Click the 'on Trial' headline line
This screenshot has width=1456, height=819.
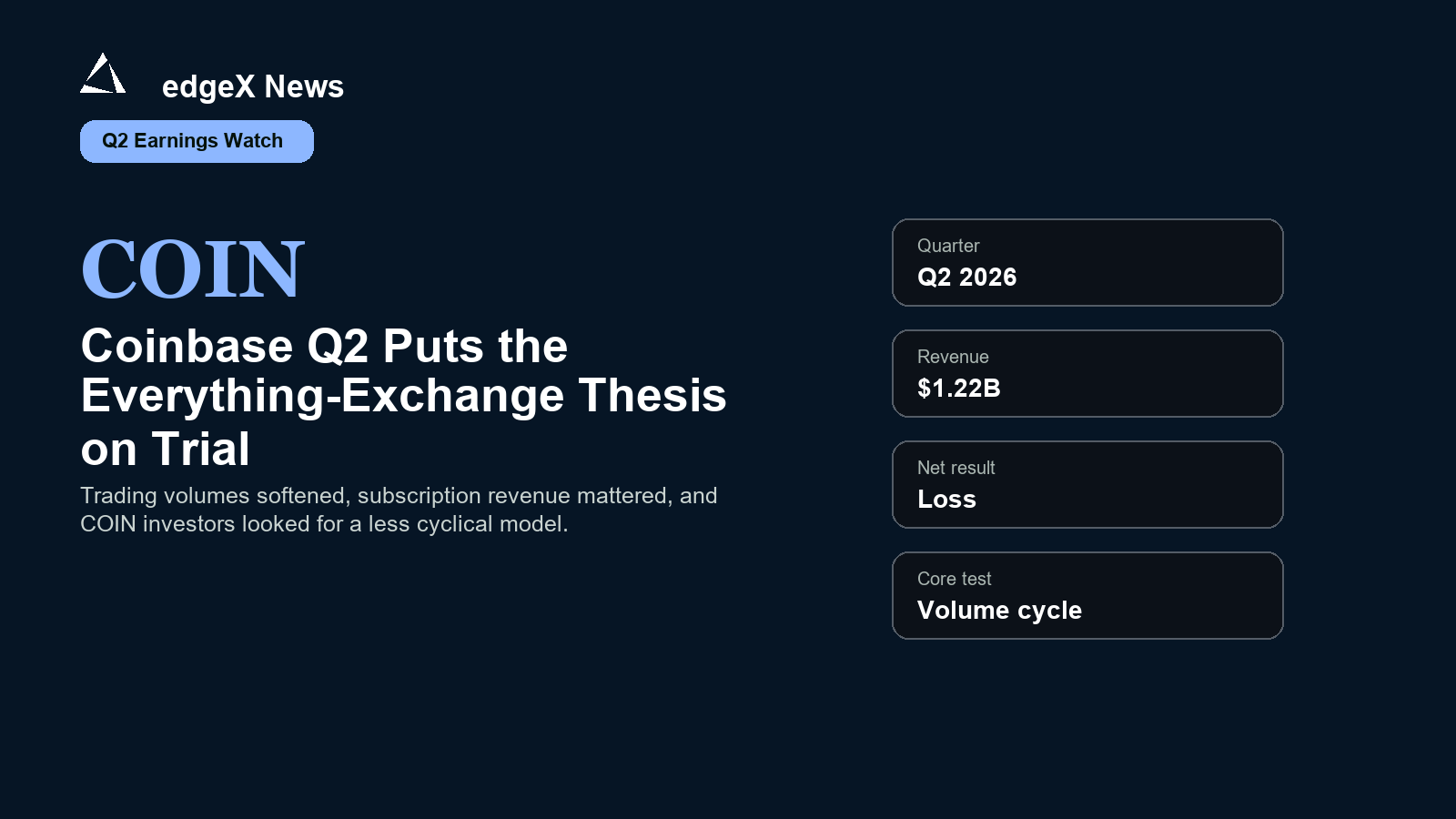click(165, 449)
